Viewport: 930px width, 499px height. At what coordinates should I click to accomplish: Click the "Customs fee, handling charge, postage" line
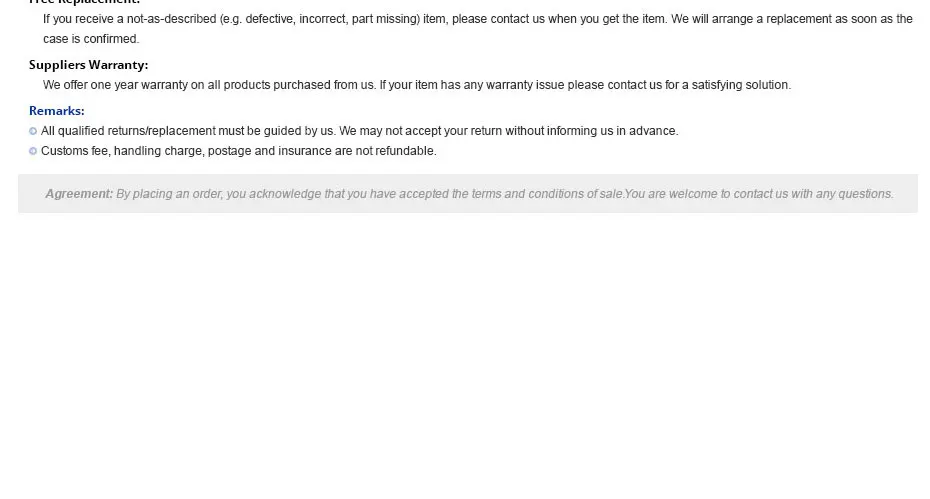pos(238,151)
